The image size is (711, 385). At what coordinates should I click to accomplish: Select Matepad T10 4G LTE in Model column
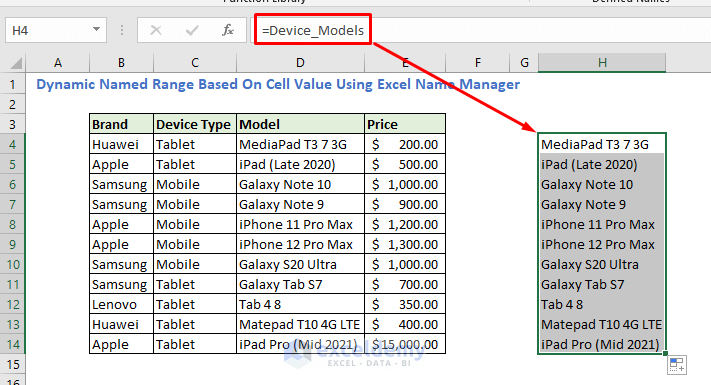click(x=300, y=324)
